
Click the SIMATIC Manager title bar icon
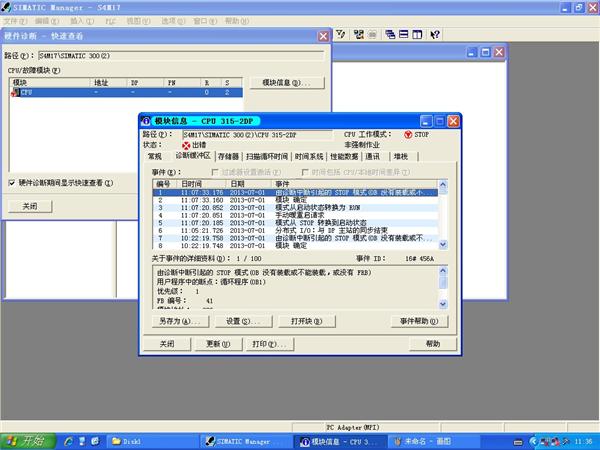pos(6,7)
